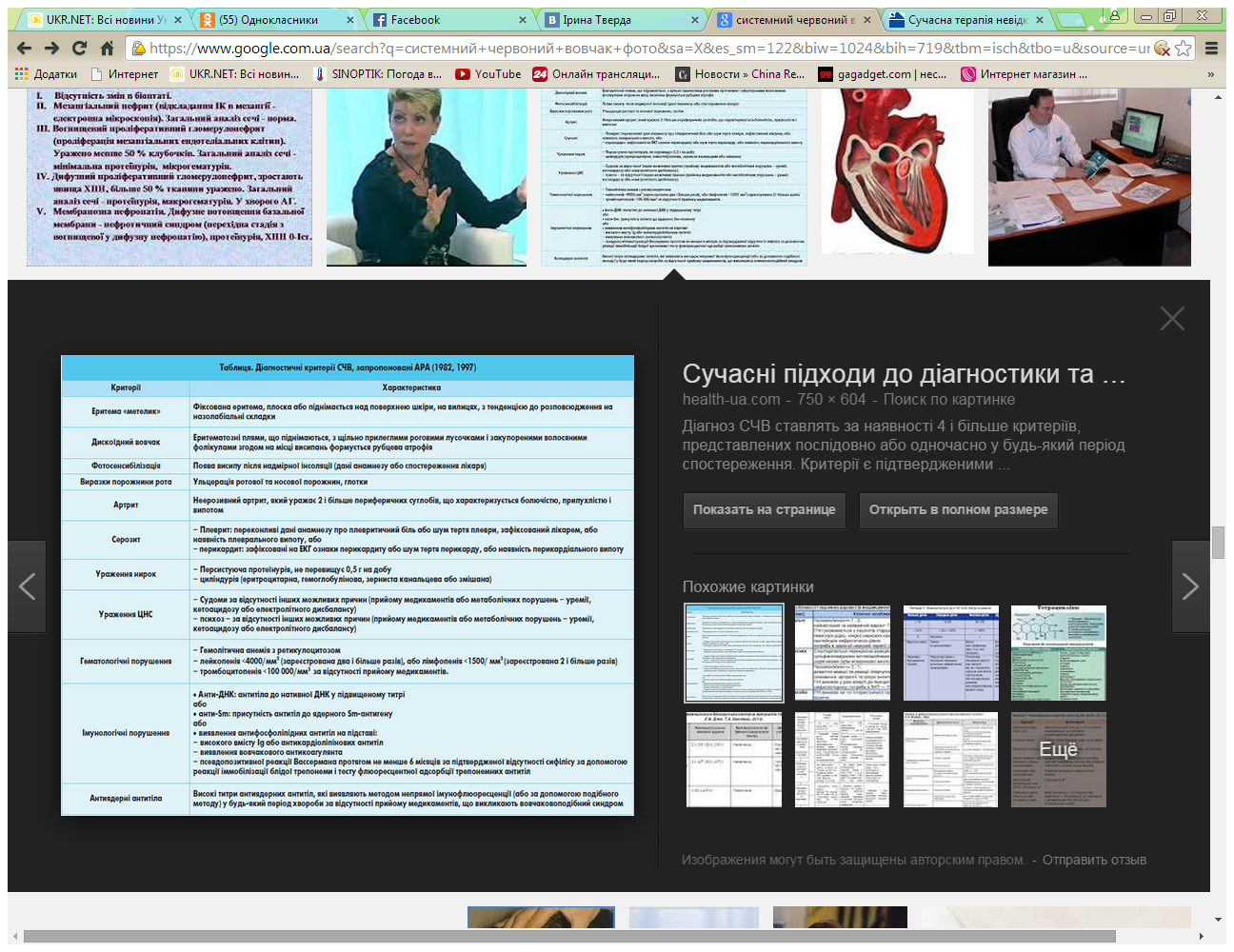Open the health-ua.com source link

click(x=731, y=400)
